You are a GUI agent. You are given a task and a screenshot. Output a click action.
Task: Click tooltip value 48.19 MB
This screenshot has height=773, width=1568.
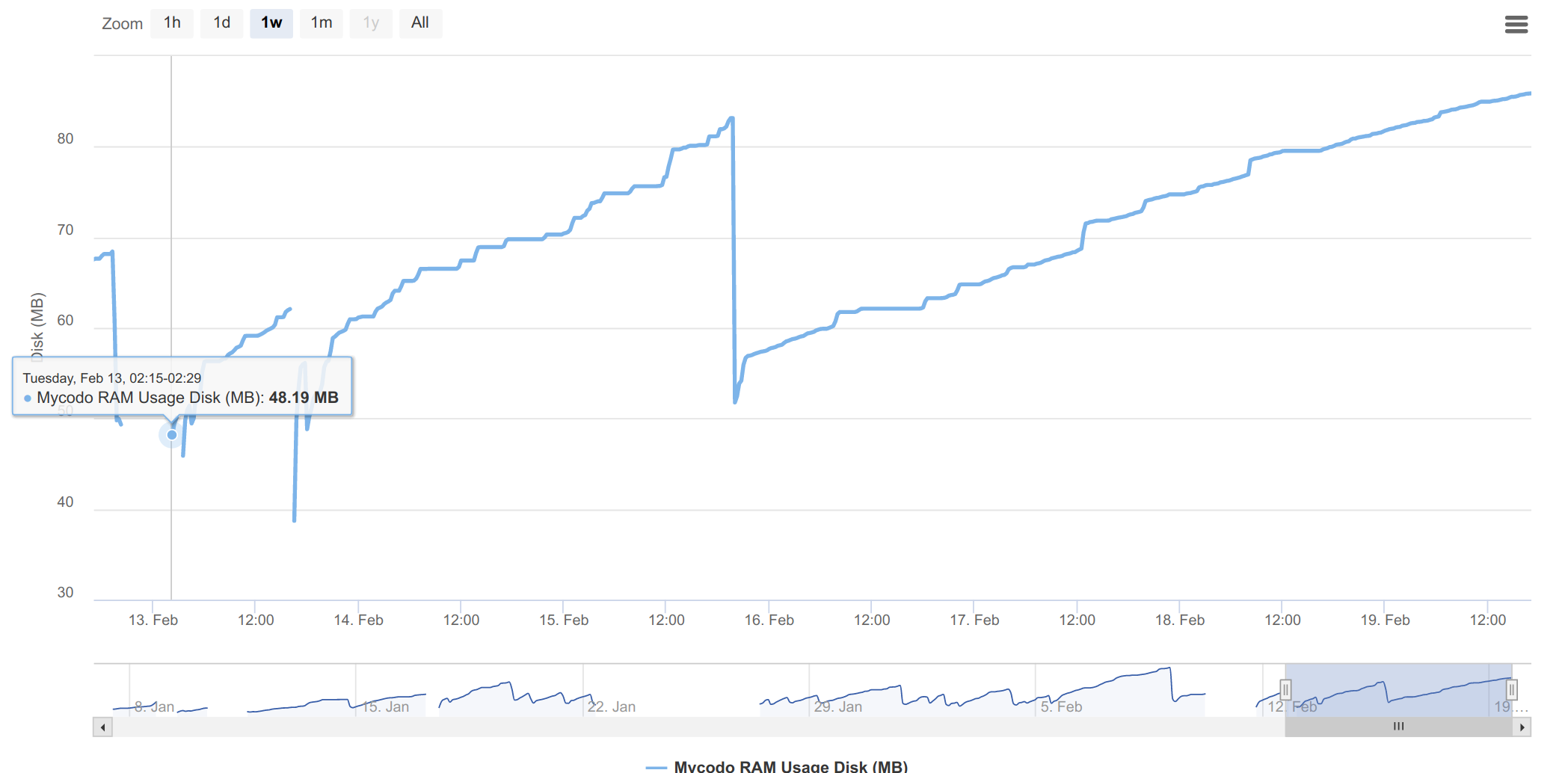304,398
